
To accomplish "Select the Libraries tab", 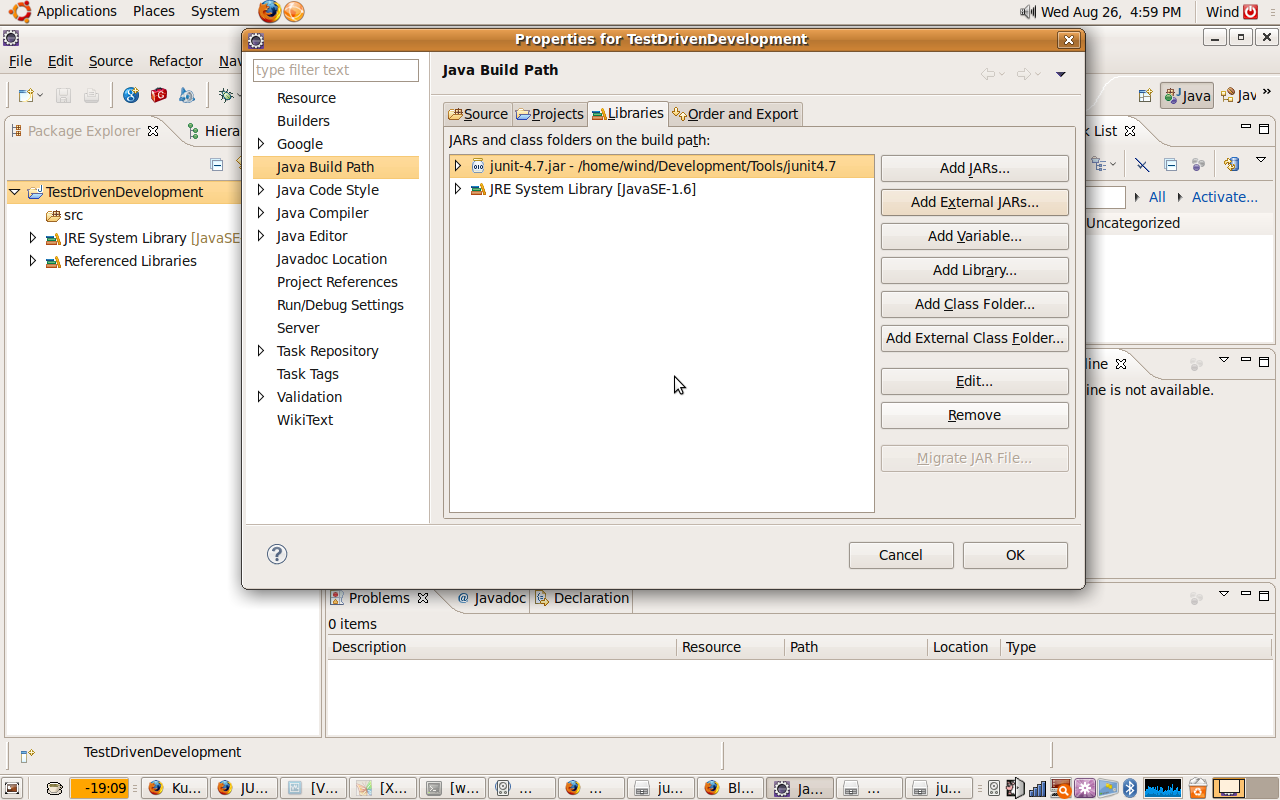I will pos(628,113).
